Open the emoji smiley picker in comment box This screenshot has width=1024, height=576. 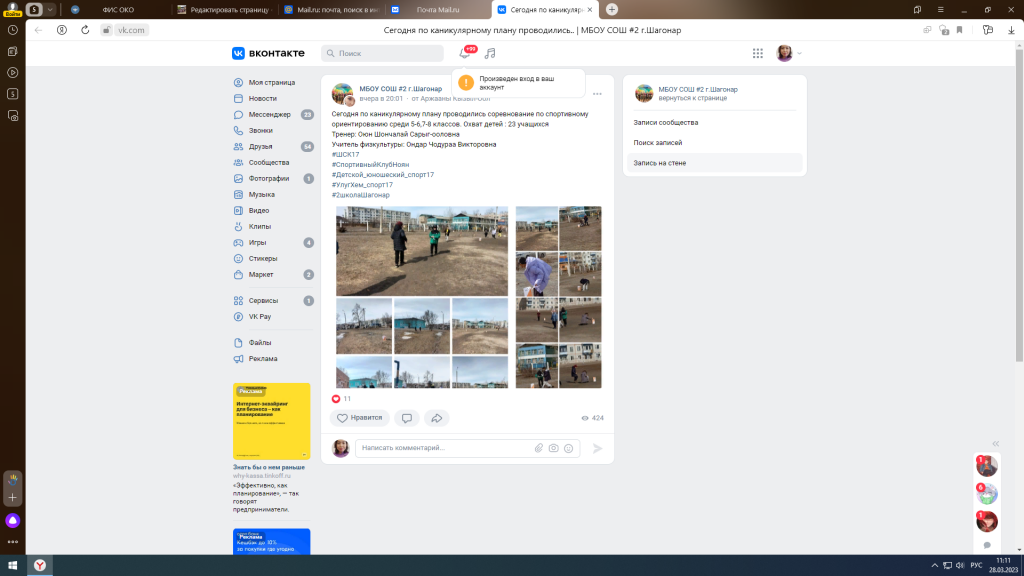pos(568,448)
